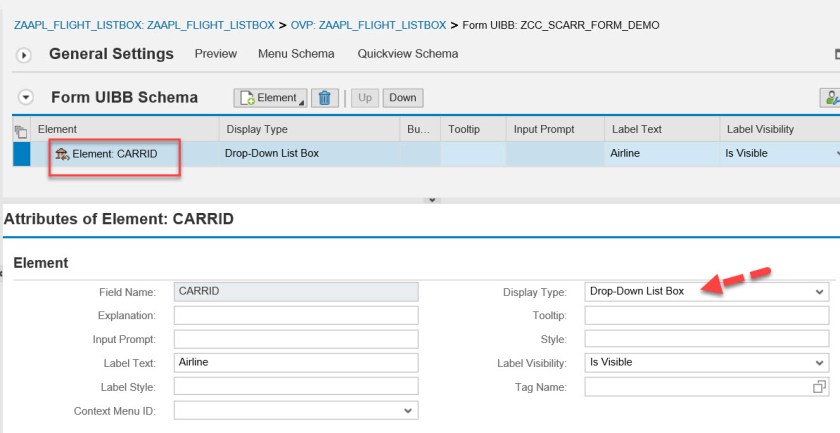Delete the selected element with the trash icon
Viewport: 840px width, 433px height.
(325, 98)
